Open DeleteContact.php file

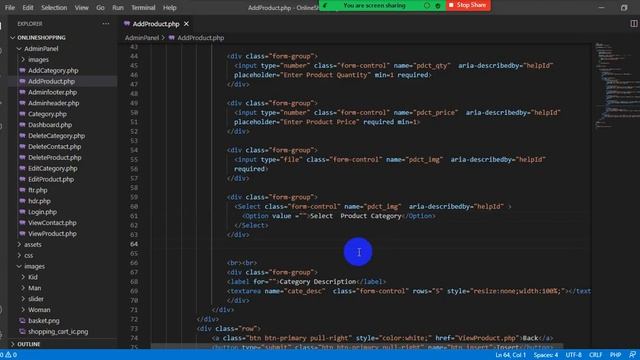tap(55, 147)
